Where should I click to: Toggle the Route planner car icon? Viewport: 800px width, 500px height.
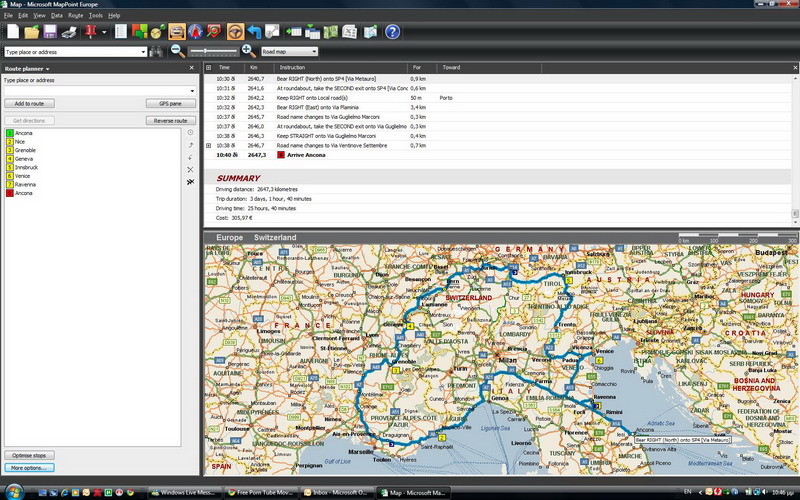tap(176, 32)
